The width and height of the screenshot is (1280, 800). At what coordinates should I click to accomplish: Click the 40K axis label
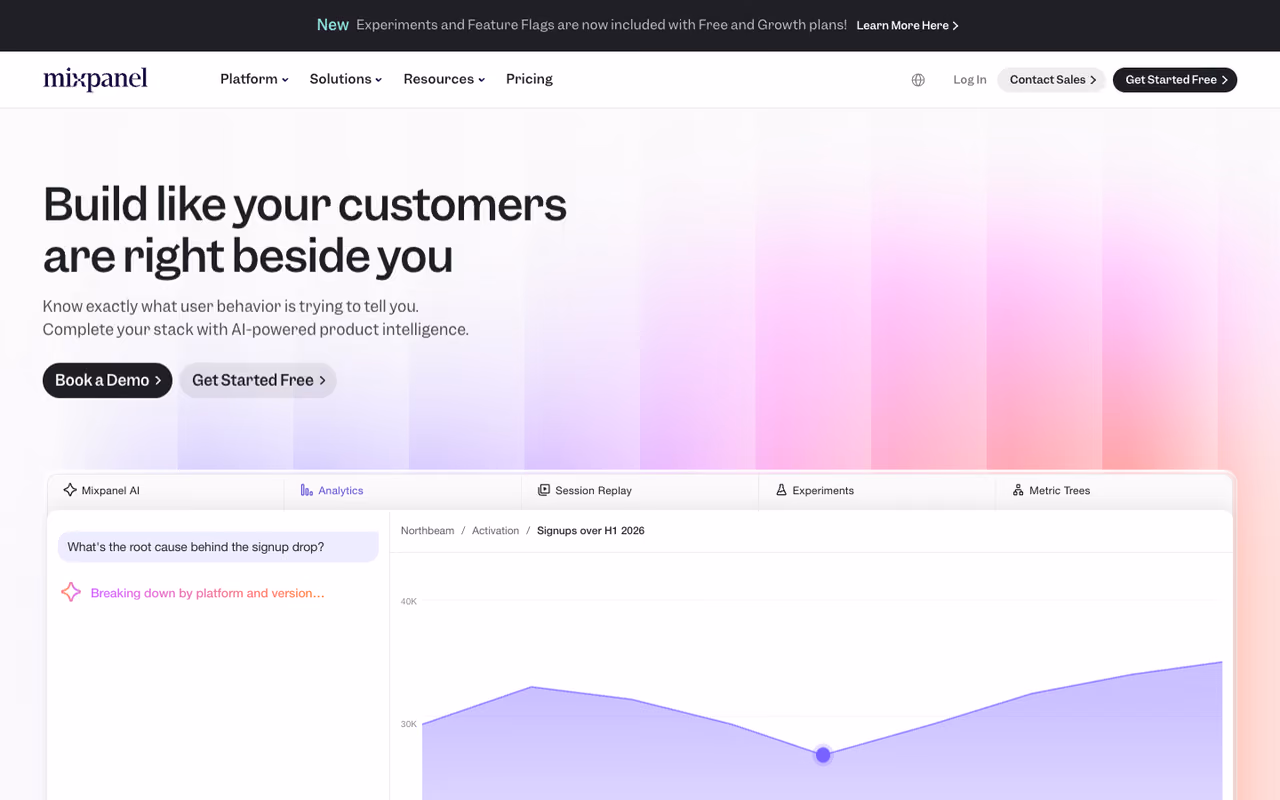coord(409,601)
